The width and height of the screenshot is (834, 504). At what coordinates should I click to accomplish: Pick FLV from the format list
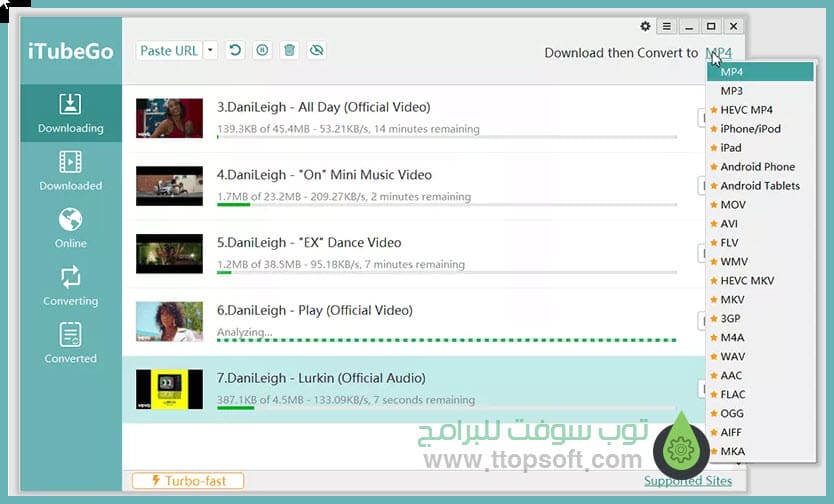point(761,242)
